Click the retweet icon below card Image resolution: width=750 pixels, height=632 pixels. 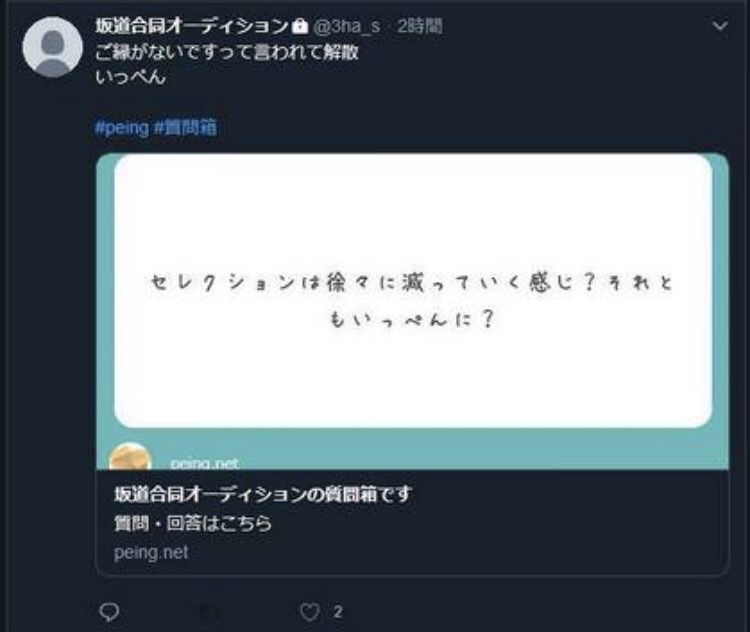210,612
